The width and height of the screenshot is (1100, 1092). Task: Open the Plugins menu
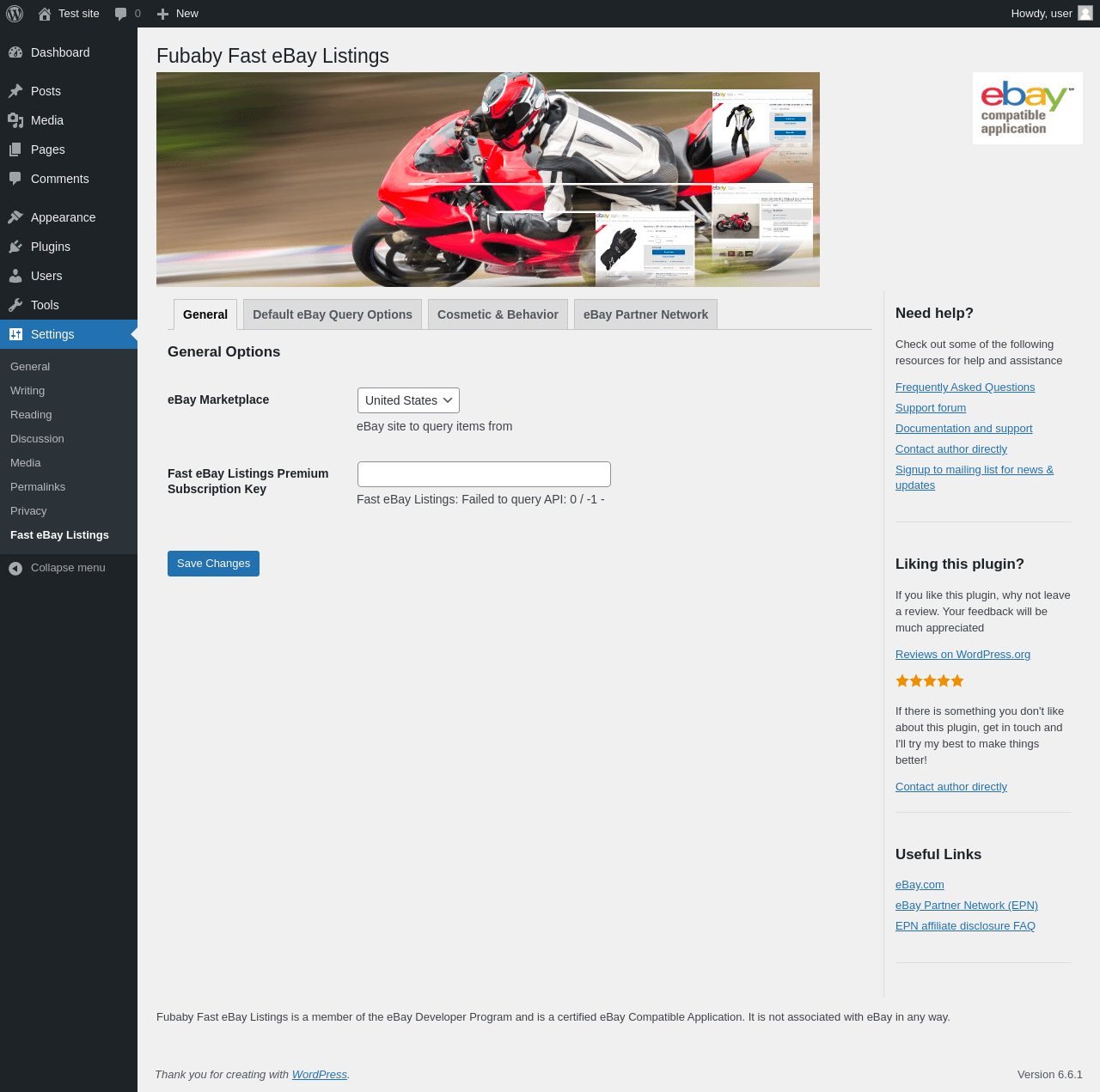pos(69,247)
